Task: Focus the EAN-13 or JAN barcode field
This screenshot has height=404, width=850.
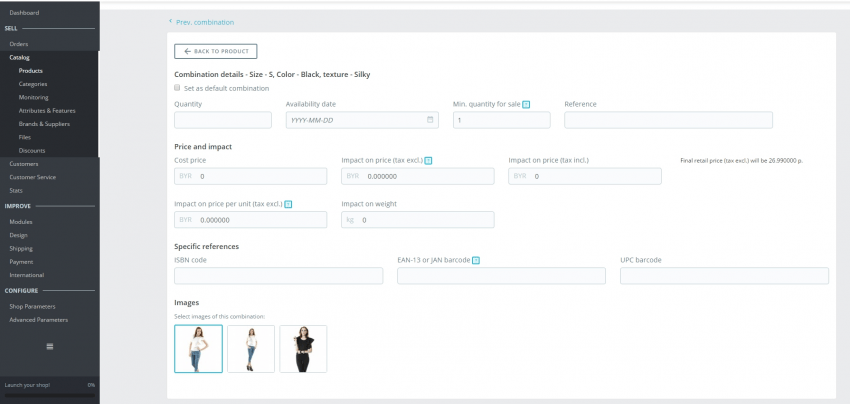Action: pyautogui.click(x=501, y=275)
